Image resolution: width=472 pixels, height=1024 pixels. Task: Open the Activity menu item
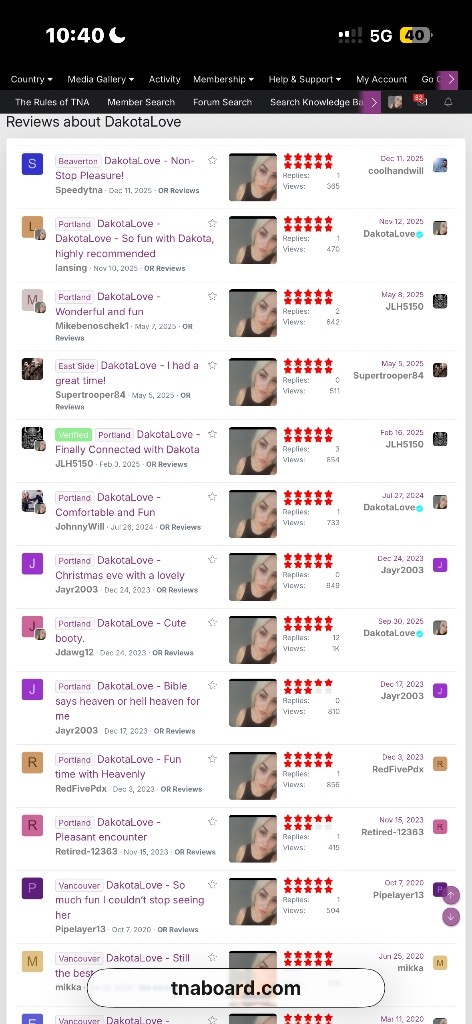tap(165, 79)
